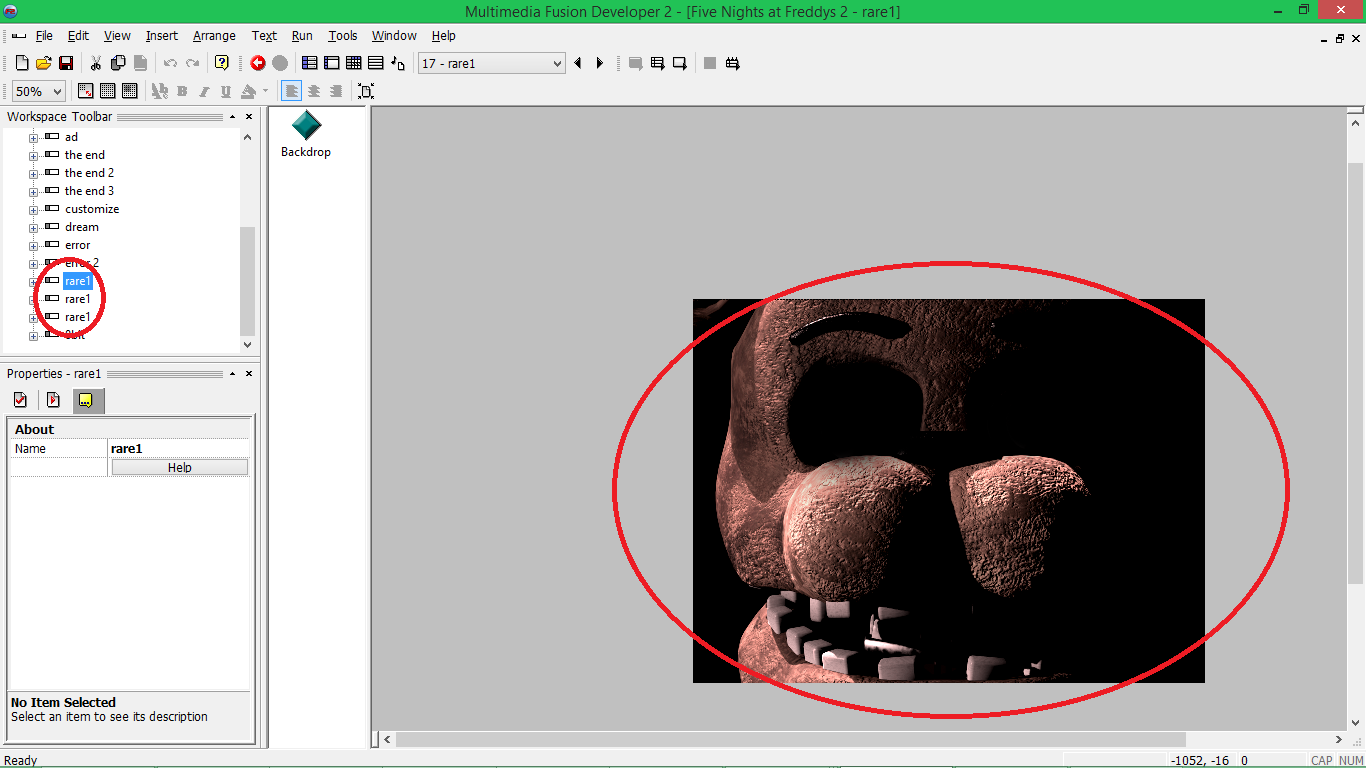Expand the 'the end 3' frame node

coord(33,192)
